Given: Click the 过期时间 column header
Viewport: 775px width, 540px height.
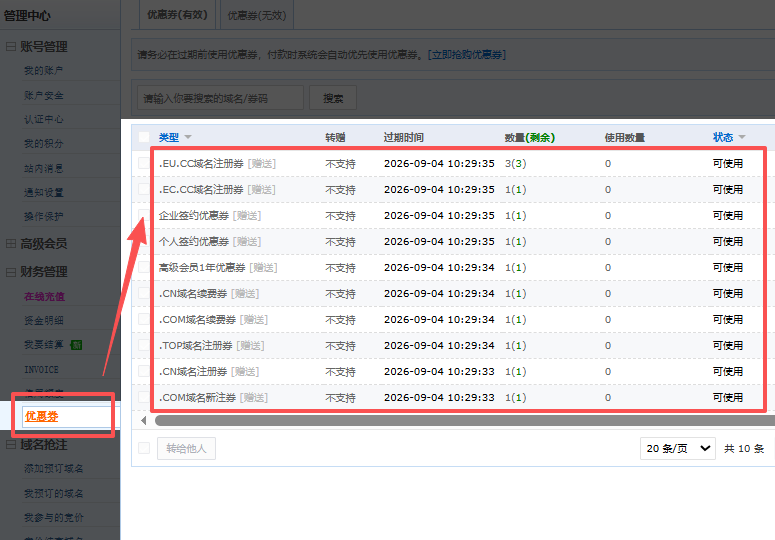Looking at the screenshot, I should coord(403,137).
